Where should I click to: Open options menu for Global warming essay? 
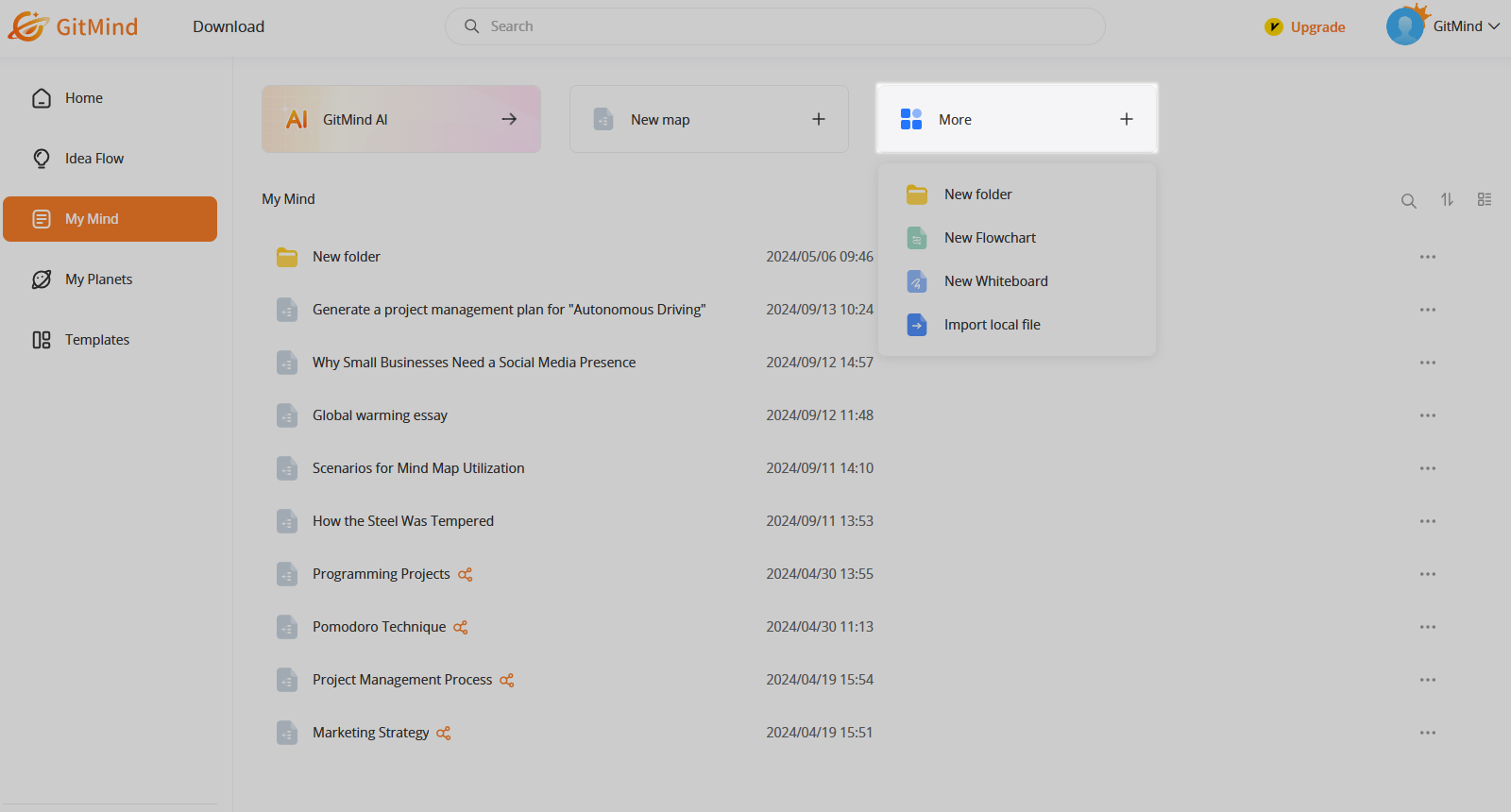(x=1427, y=415)
